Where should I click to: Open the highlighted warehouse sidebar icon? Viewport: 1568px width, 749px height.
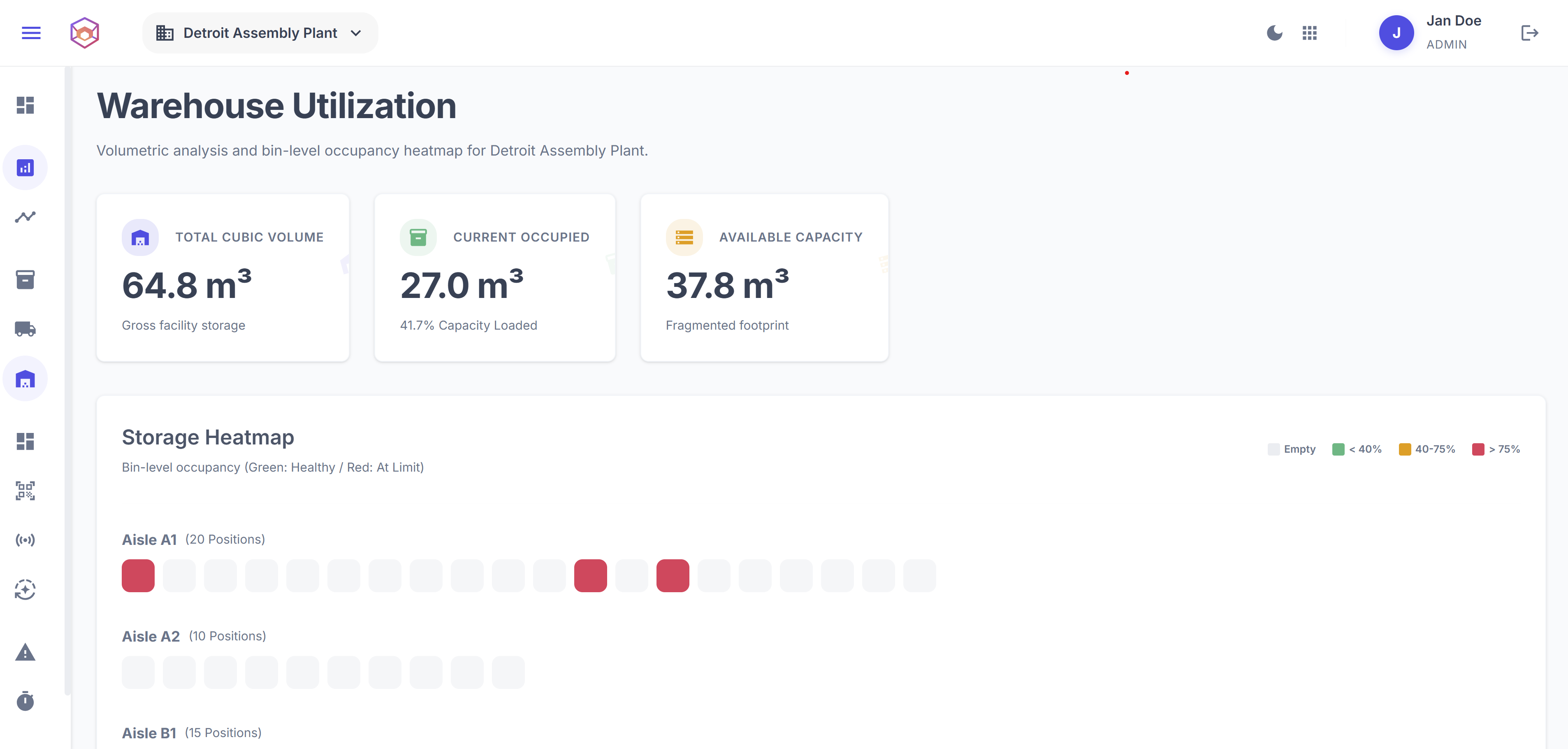point(25,379)
